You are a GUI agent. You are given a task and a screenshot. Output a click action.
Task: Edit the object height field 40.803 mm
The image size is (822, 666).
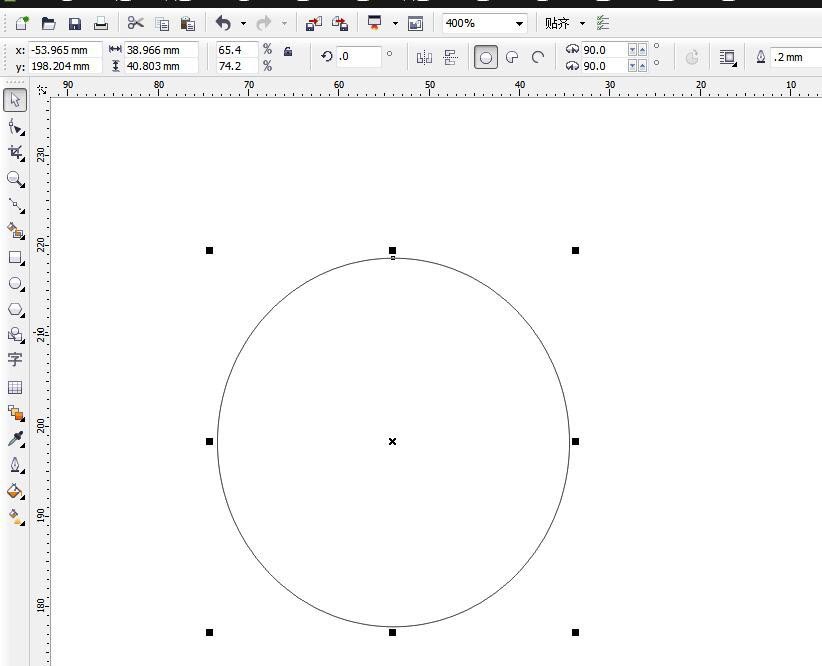tap(161, 66)
